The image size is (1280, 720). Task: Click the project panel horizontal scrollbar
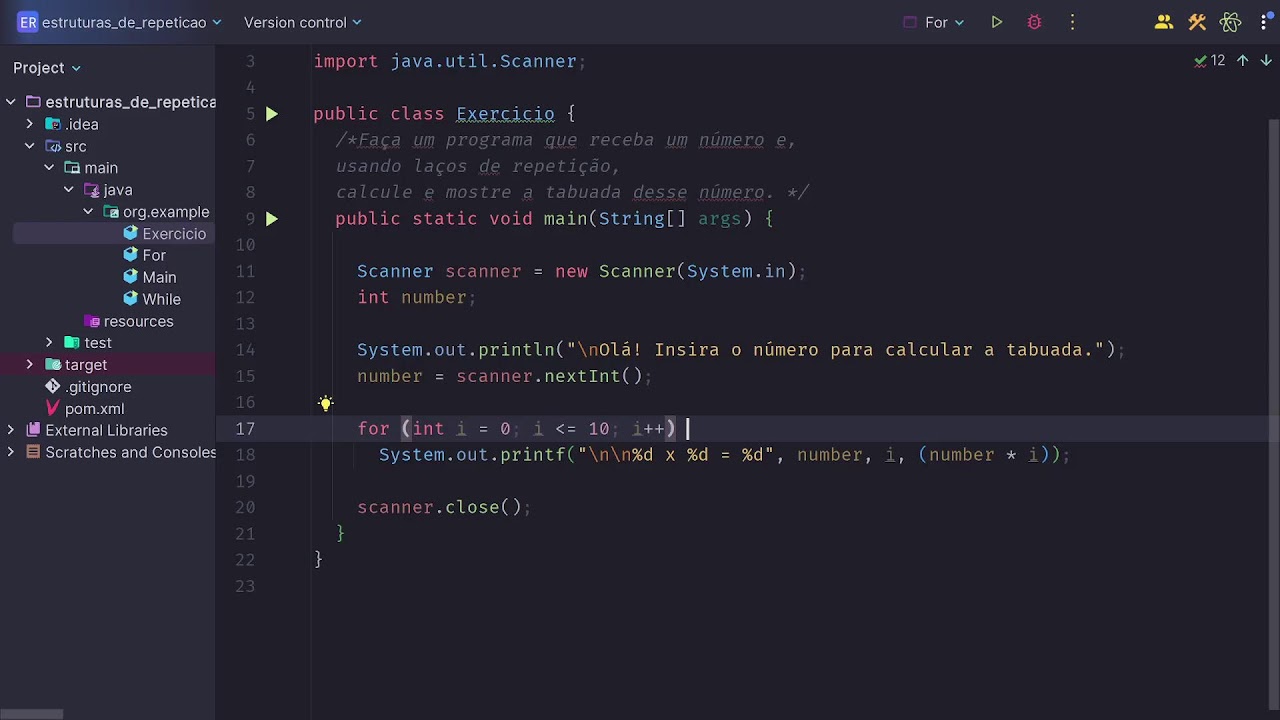(x=32, y=714)
